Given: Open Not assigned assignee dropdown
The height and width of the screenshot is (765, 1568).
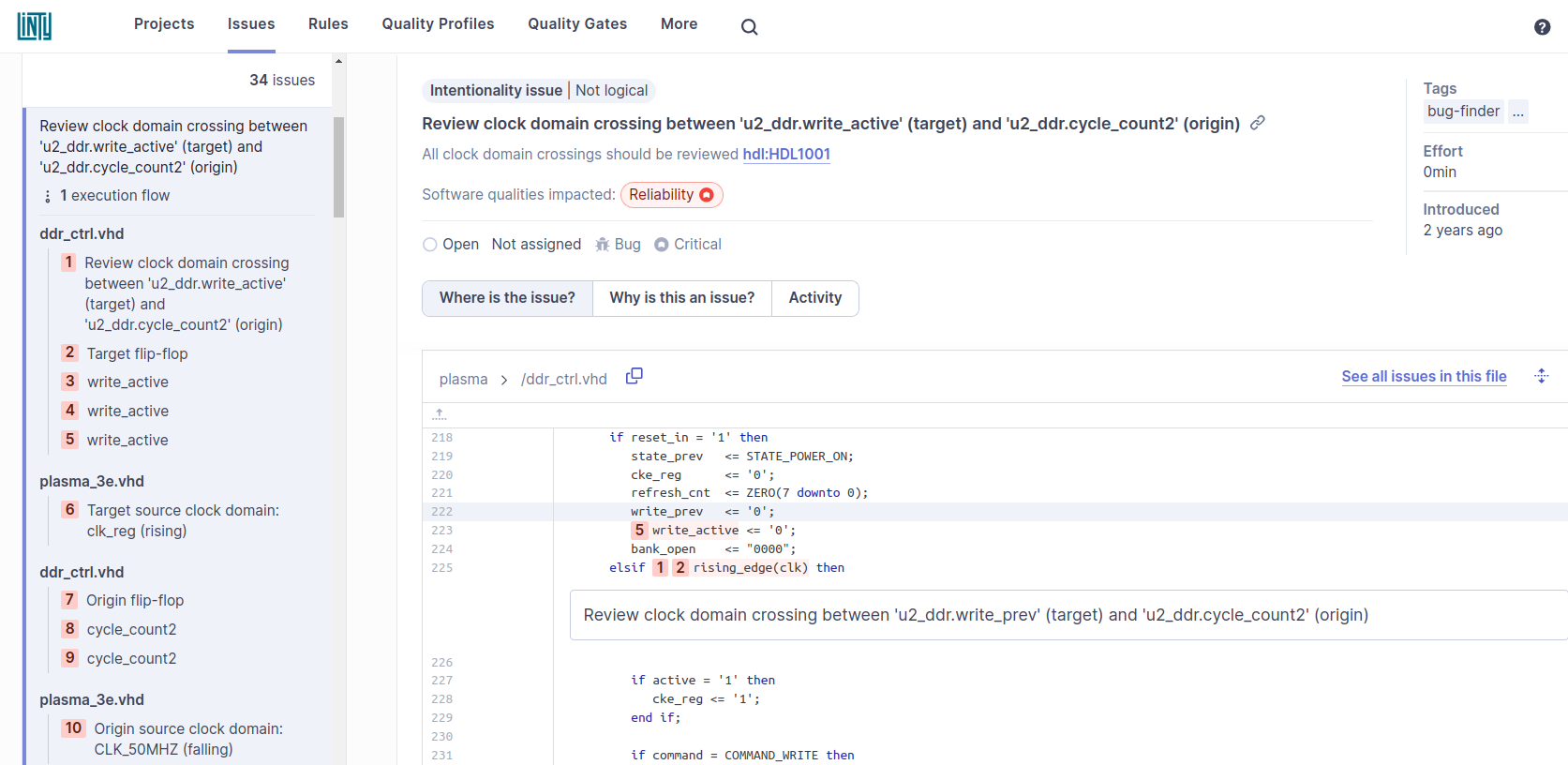Looking at the screenshot, I should click(x=536, y=245).
